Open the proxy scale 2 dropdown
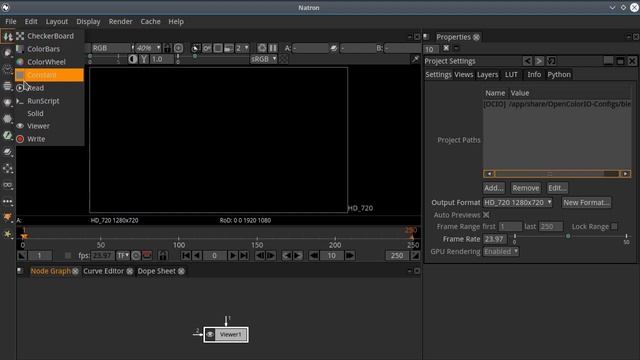 pos(242,48)
